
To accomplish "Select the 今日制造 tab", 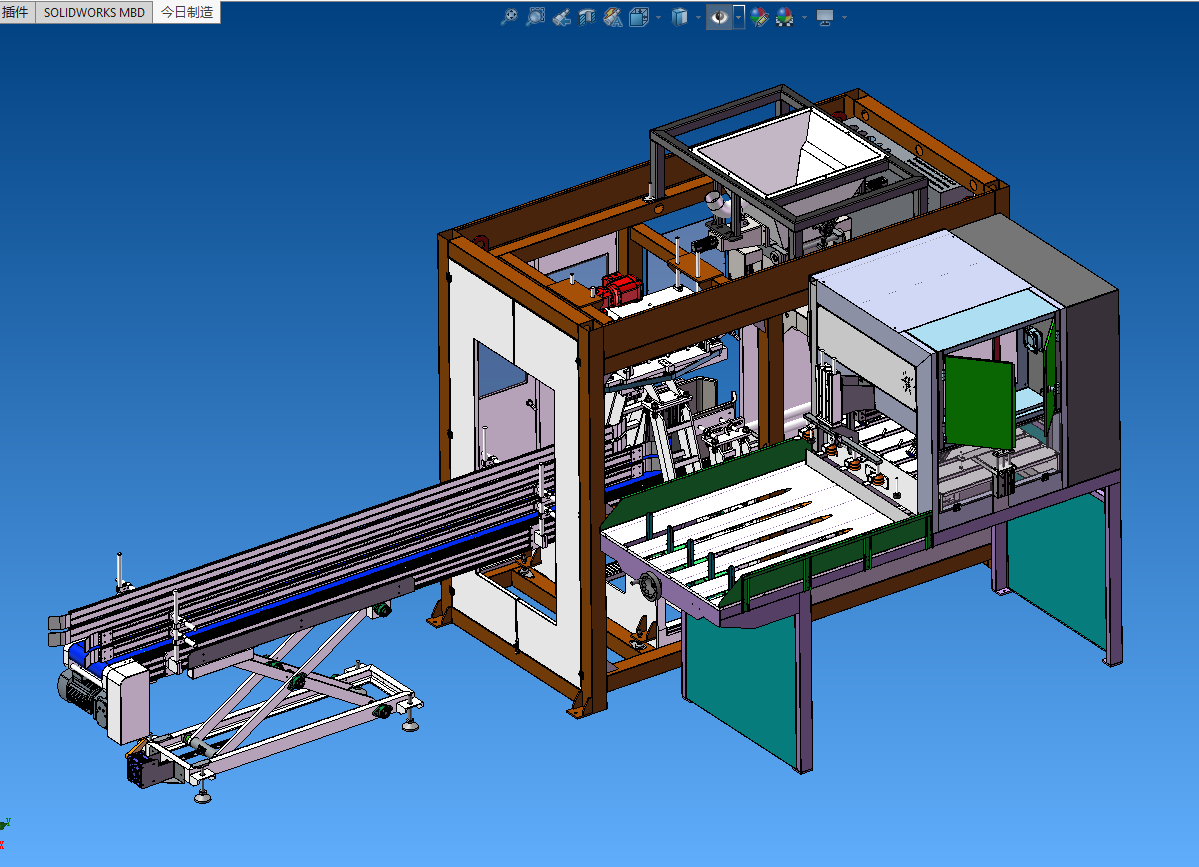I will (186, 12).
